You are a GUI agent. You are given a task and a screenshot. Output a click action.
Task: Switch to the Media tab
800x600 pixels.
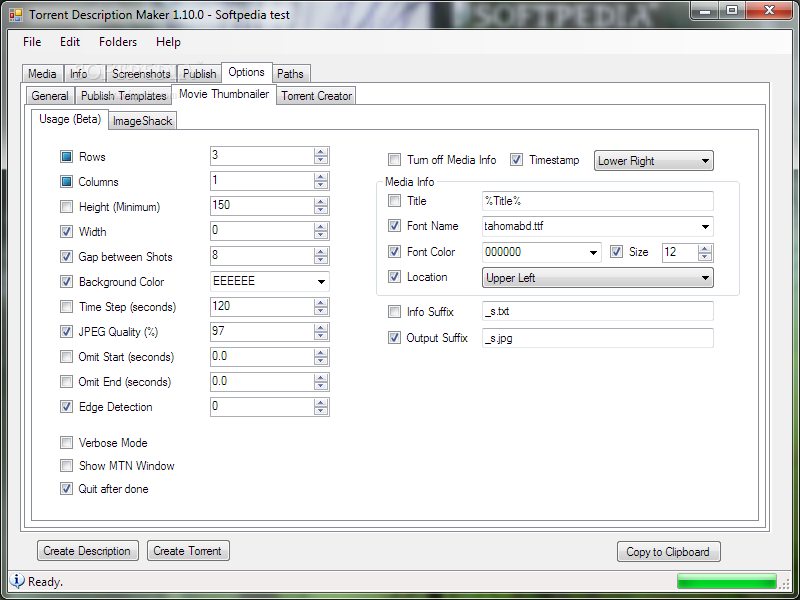(x=42, y=73)
